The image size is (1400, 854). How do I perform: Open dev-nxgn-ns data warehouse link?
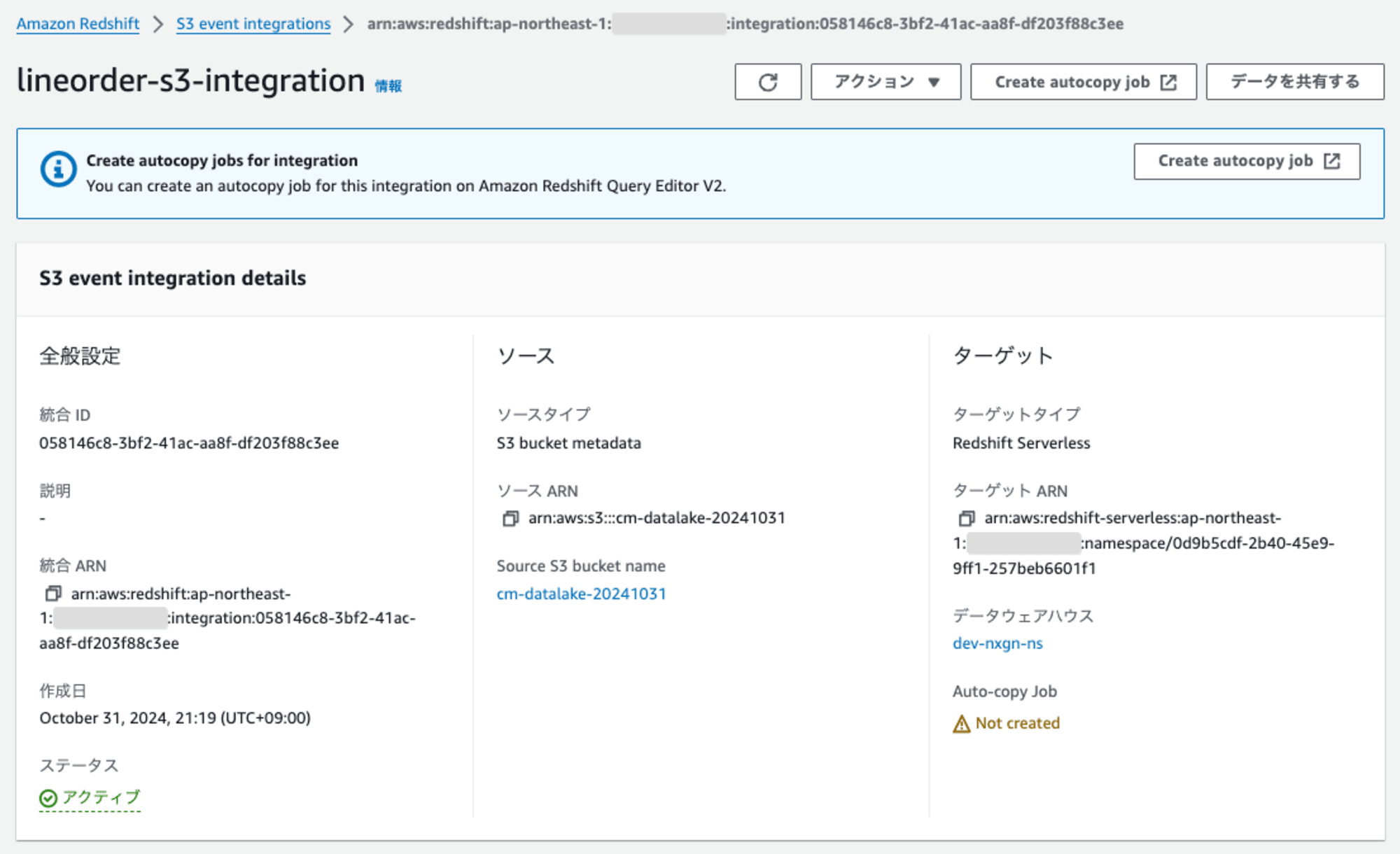[x=997, y=643]
